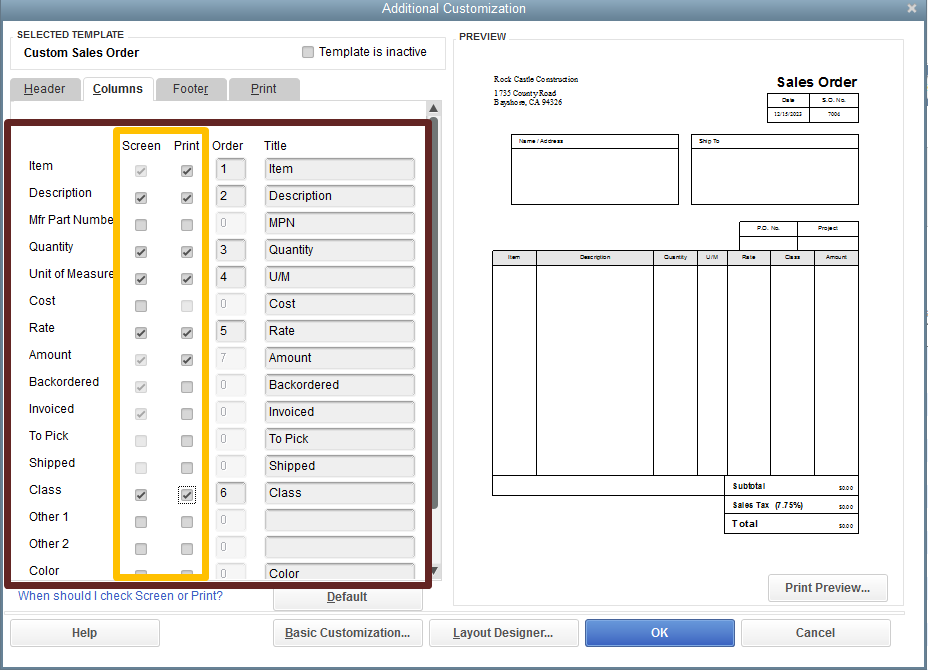This screenshot has height=670, width=928.
Task: Edit the Amount title field
Action: (340, 358)
